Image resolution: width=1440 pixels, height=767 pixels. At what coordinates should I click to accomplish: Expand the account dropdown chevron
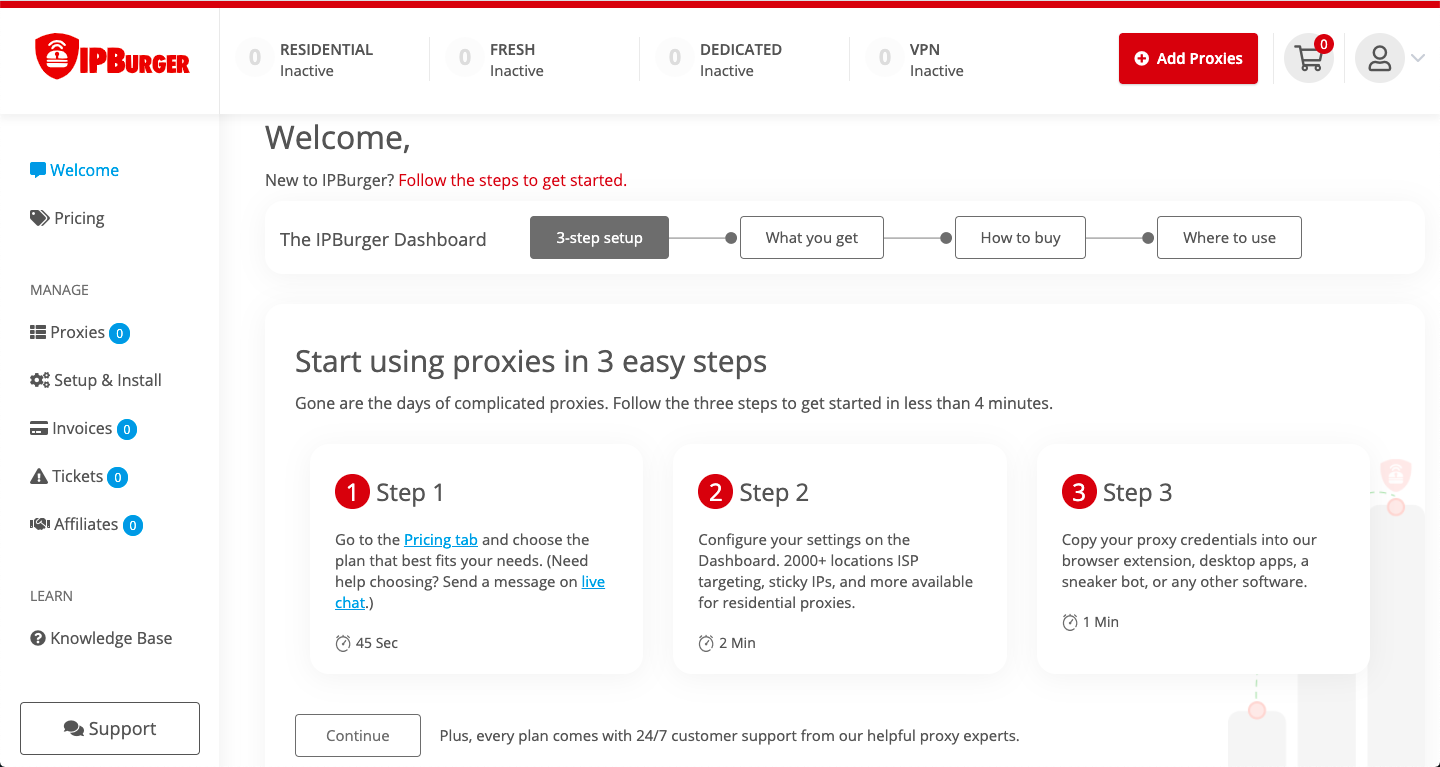coord(1418,59)
